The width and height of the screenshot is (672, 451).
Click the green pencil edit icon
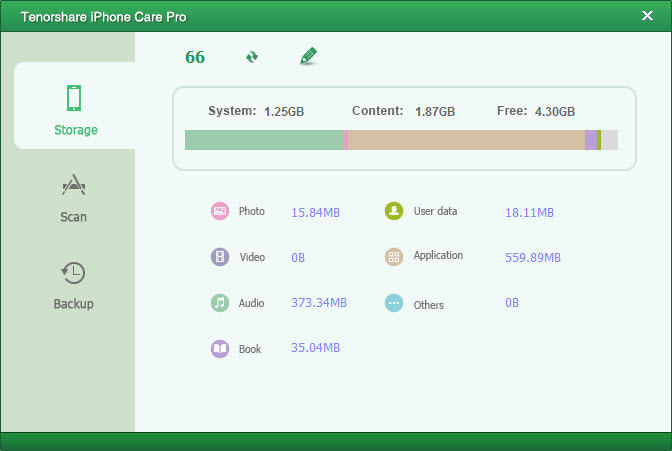(308, 56)
